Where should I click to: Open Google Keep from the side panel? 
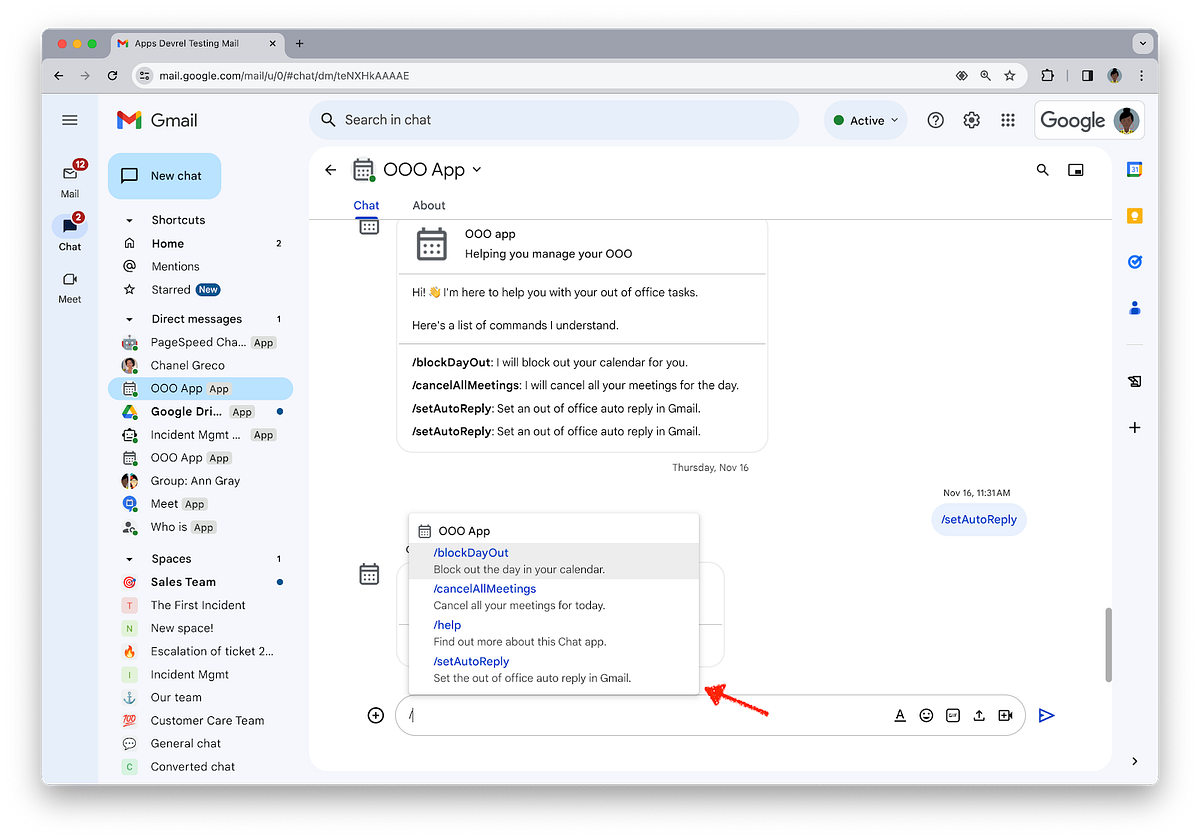coord(1134,215)
